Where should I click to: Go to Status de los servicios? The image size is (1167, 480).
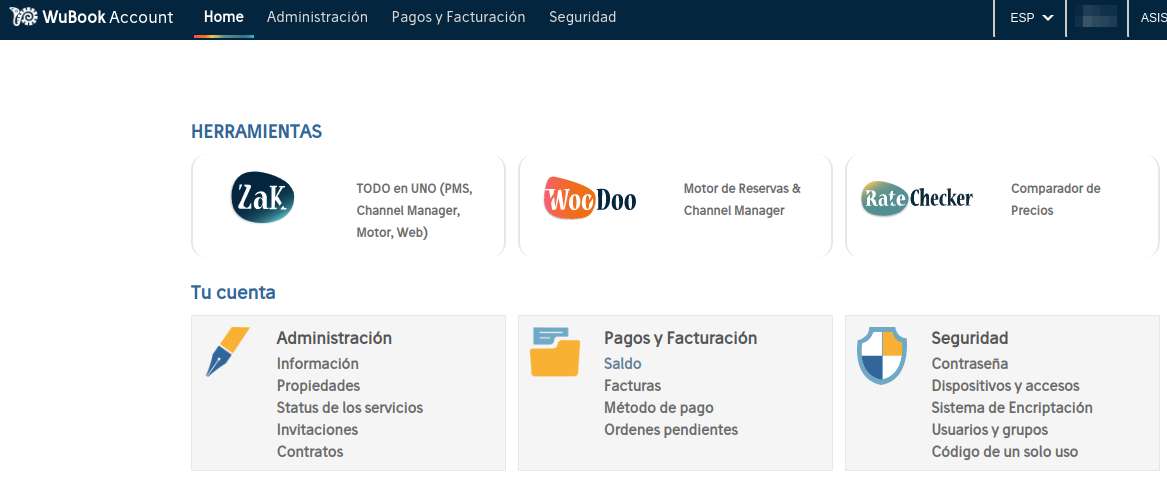pos(350,408)
